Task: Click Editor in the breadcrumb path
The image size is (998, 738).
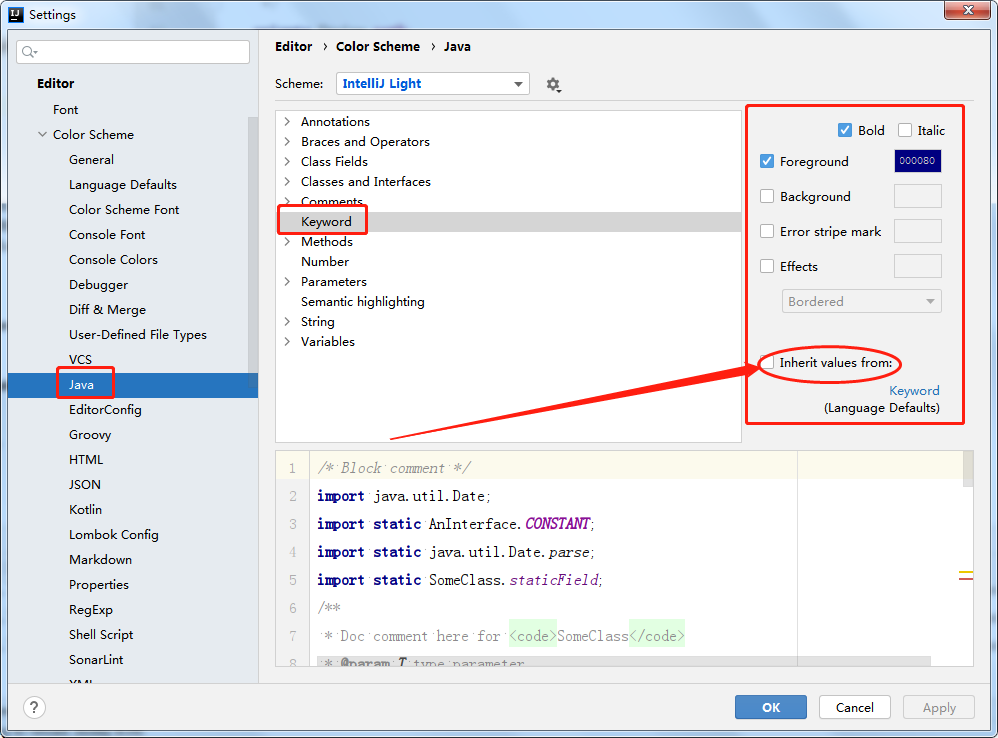Action: tap(293, 46)
